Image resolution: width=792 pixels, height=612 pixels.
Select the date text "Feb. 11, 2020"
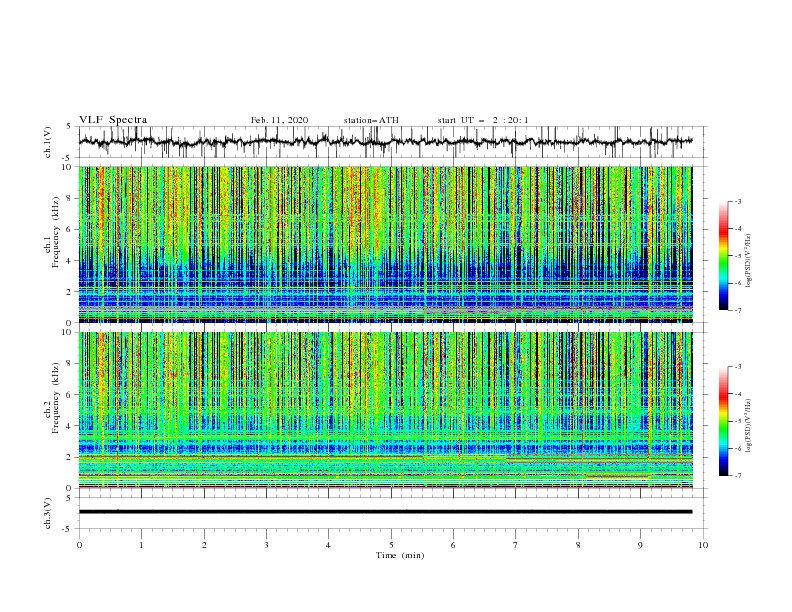[279, 120]
